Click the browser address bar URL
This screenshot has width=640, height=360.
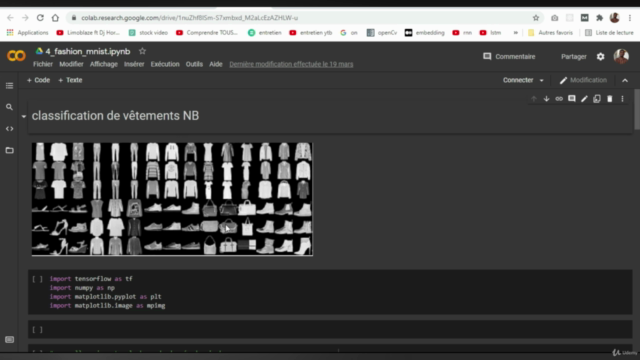pos(189,18)
